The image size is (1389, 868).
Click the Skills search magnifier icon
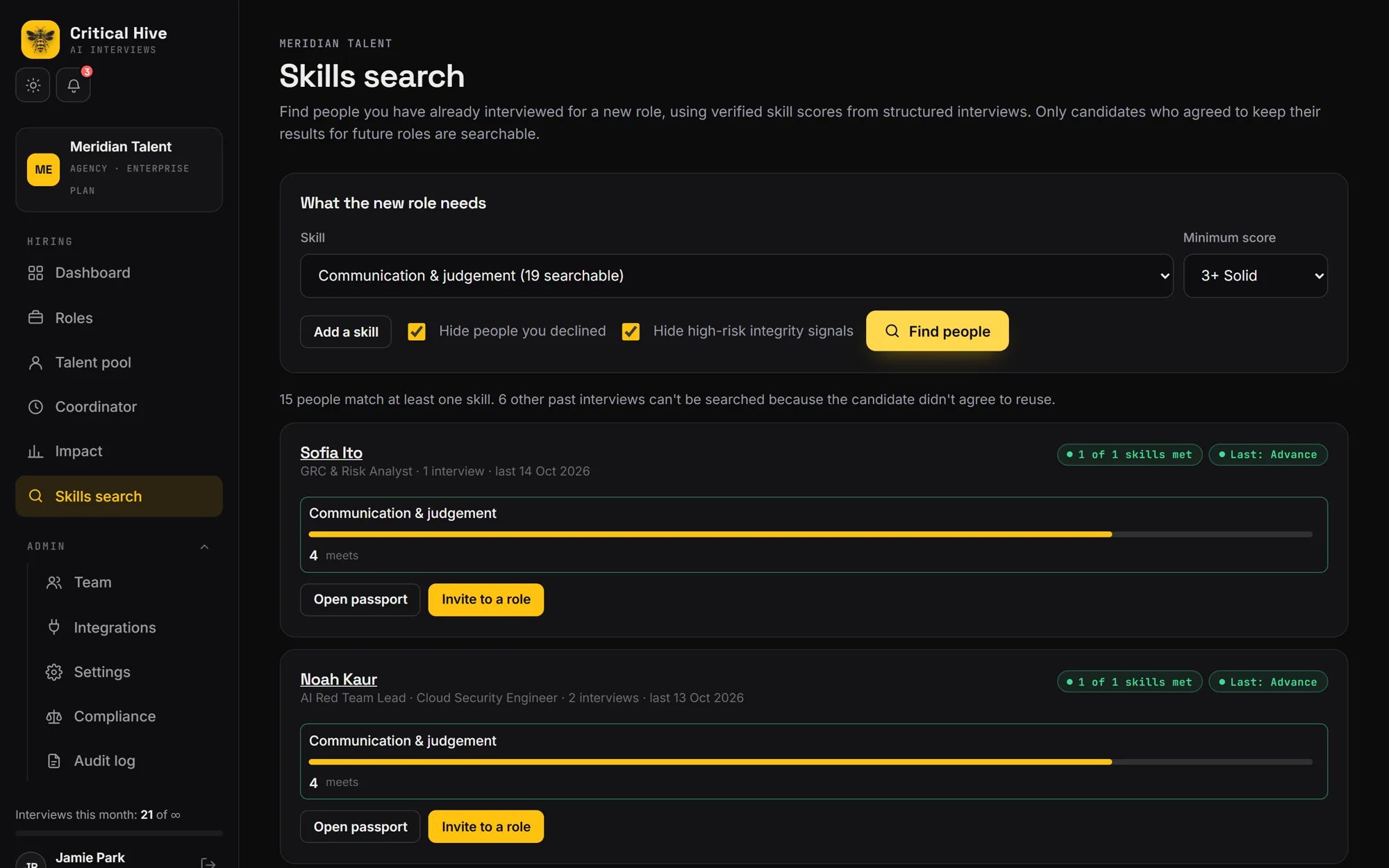pos(35,496)
